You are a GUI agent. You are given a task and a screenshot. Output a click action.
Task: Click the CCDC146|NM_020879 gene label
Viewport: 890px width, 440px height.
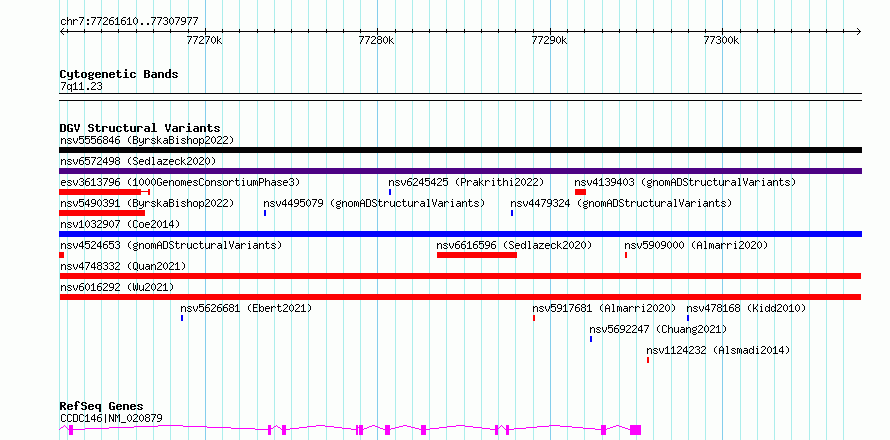[x=111, y=418]
